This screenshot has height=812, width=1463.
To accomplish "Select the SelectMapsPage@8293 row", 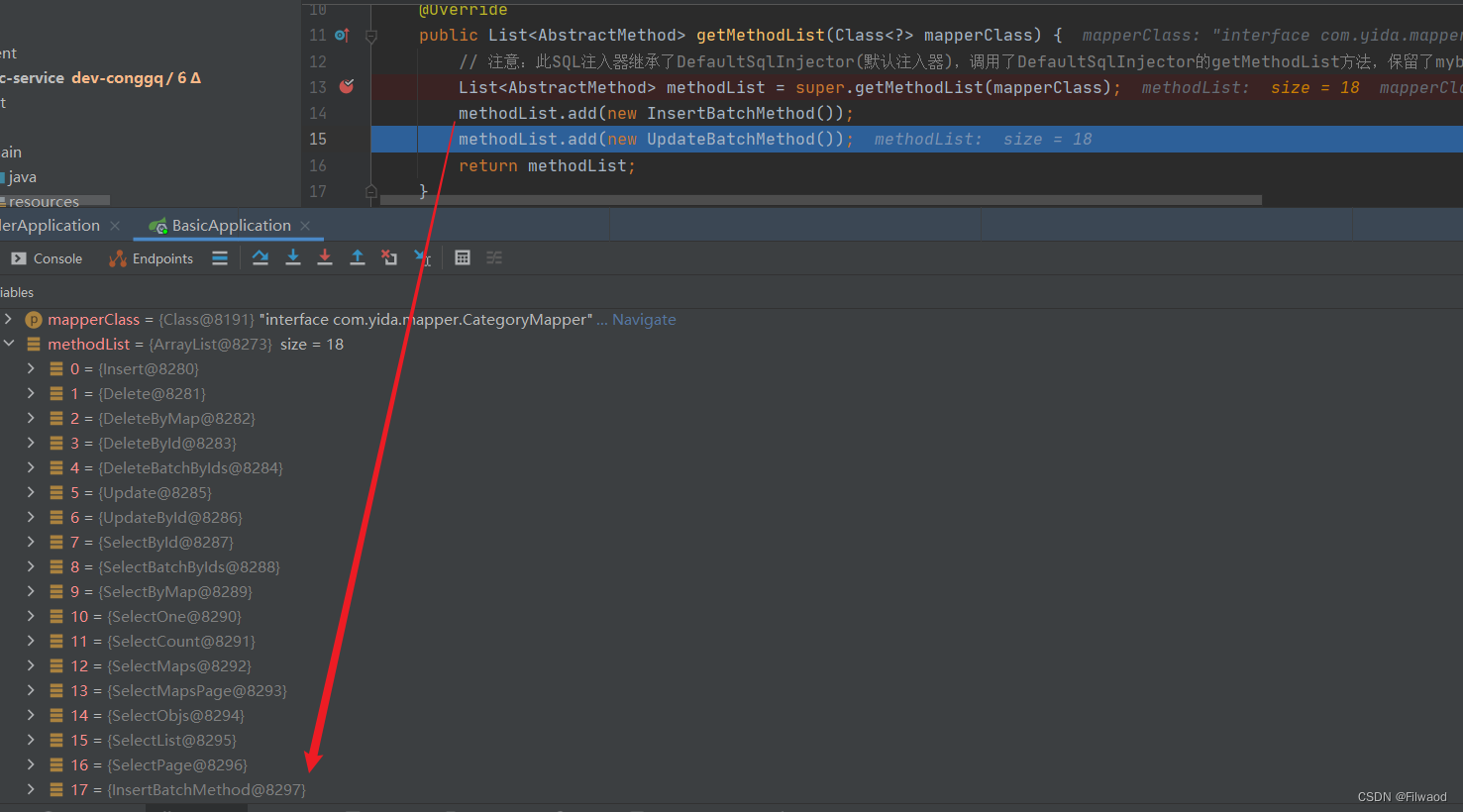I will pos(731,691).
